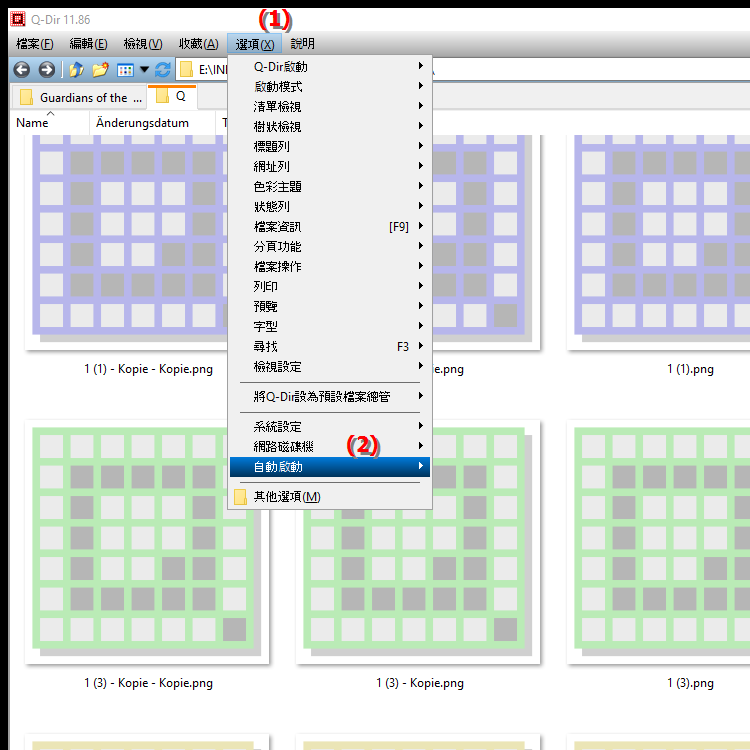Open the 系統設定 submenu
The width and height of the screenshot is (750, 750).
(x=330, y=427)
